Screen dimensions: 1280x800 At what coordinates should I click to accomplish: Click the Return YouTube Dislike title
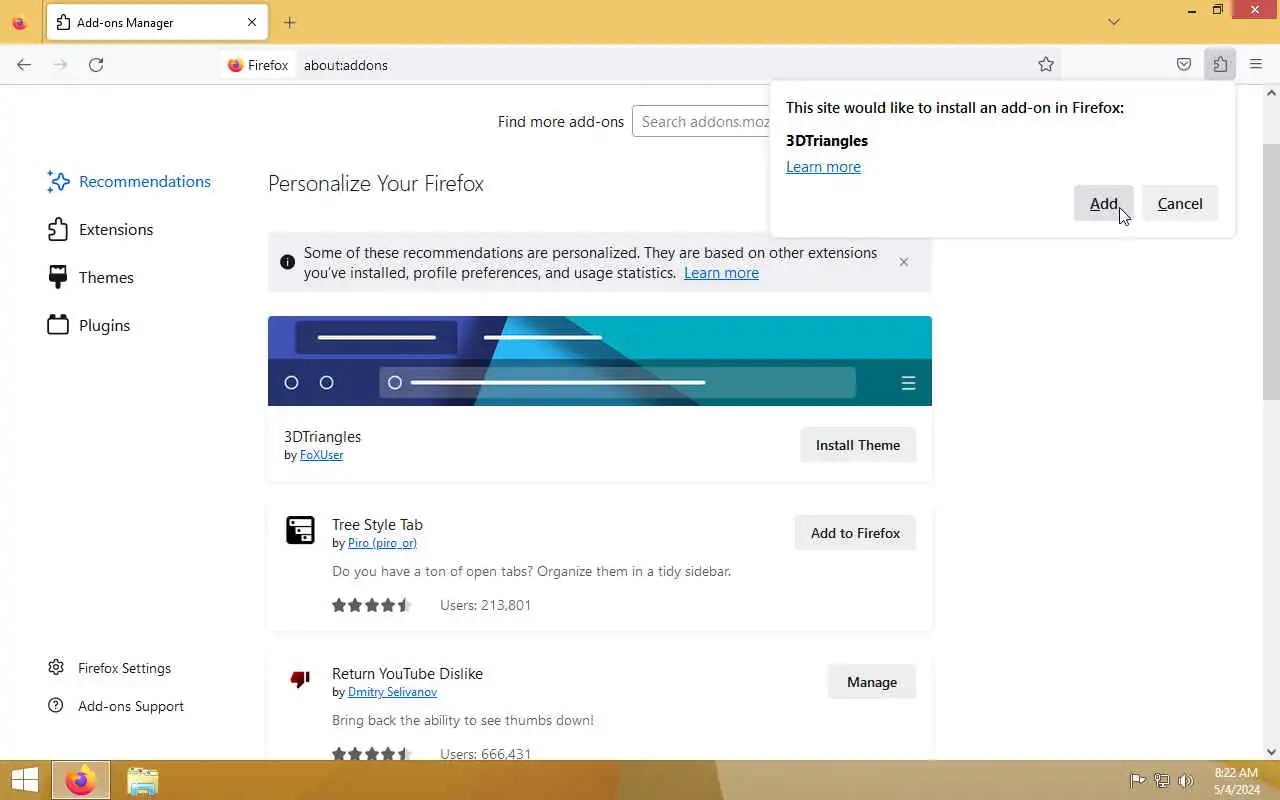pyautogui.click(x=407, y=674)
